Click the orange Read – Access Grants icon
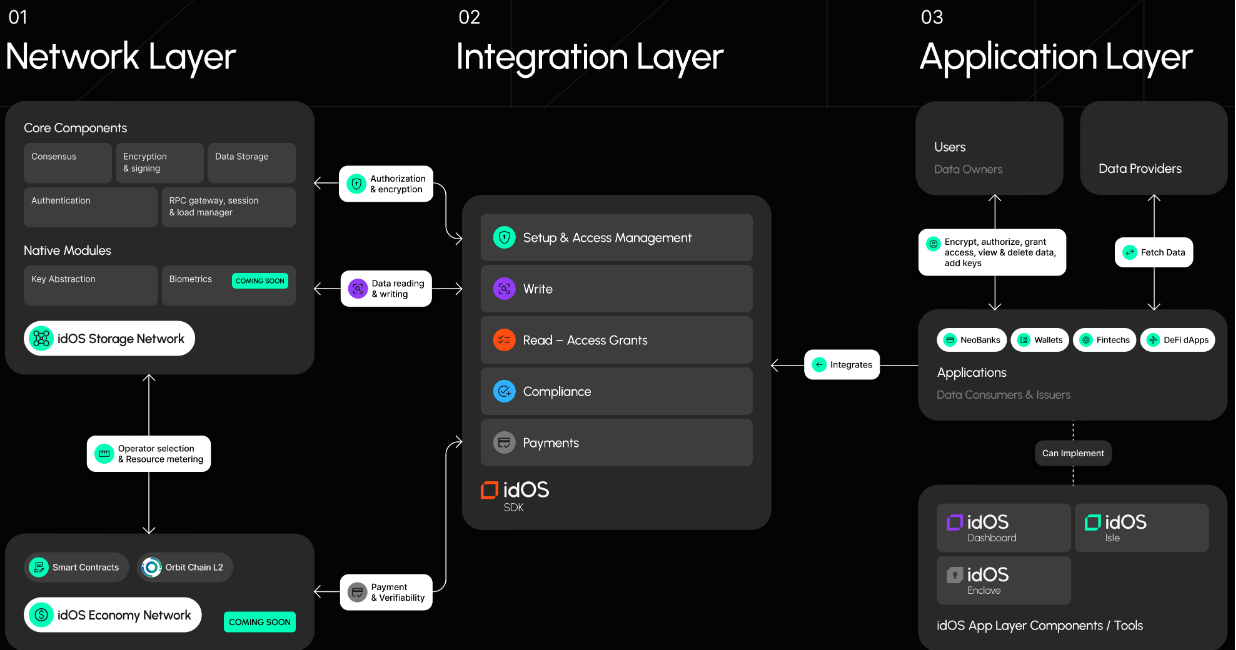Viewport: 1236px width, 650px height. click(504, 340)
